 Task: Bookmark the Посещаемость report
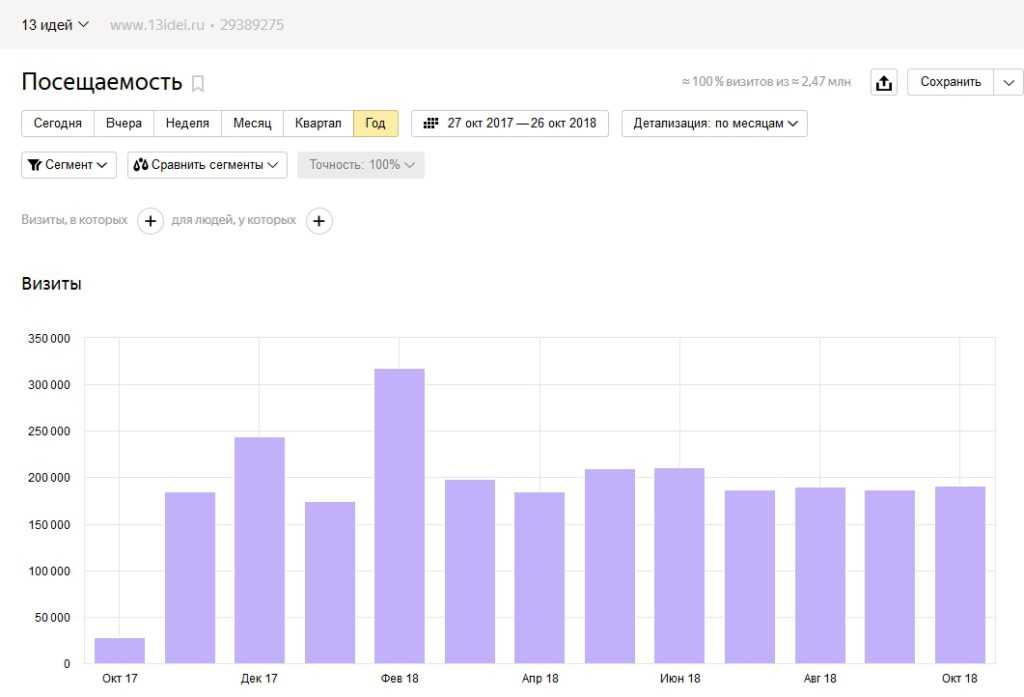coord(198,84)
